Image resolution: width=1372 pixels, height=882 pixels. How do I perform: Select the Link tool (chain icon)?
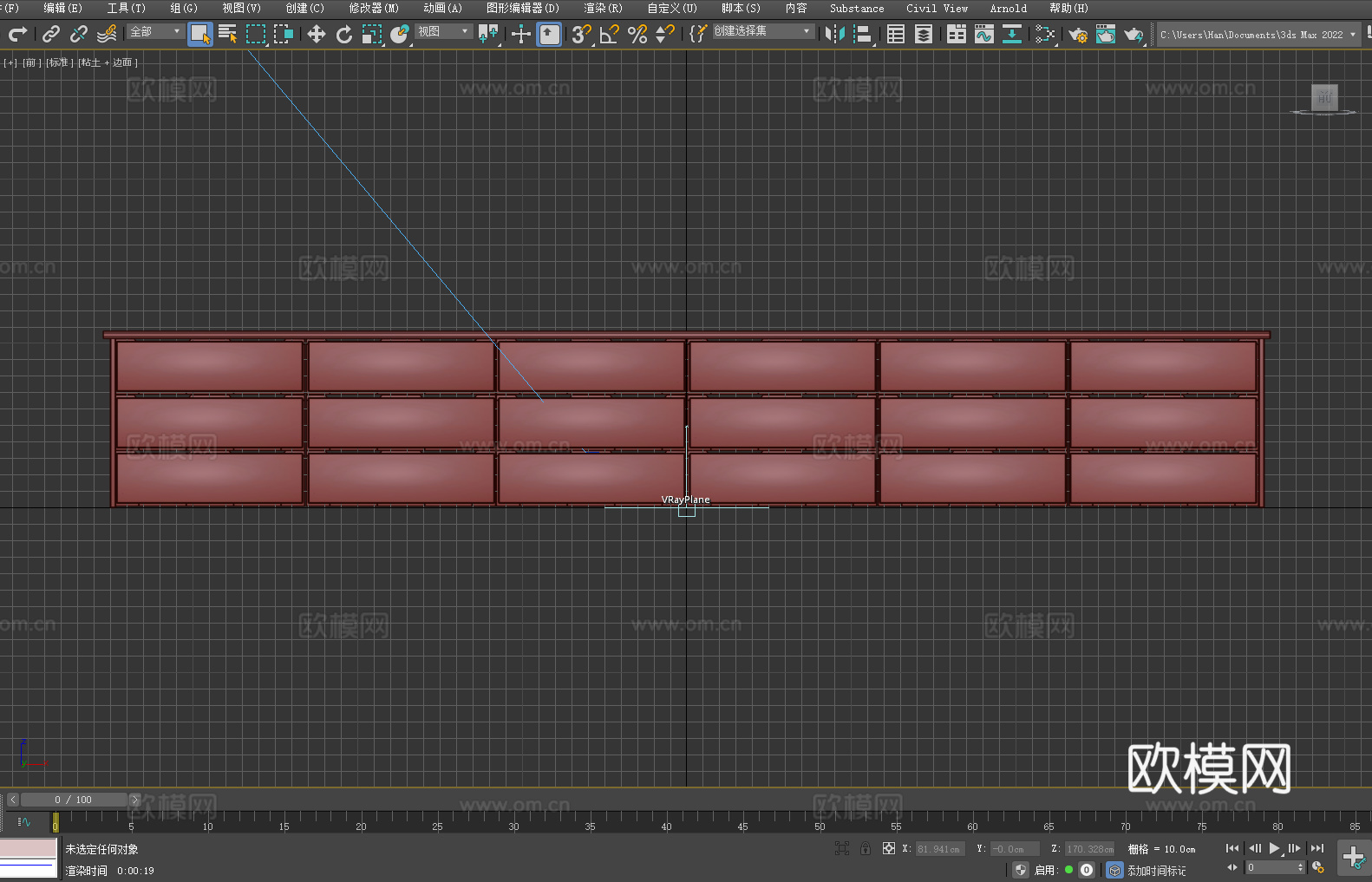coord(51,34)
